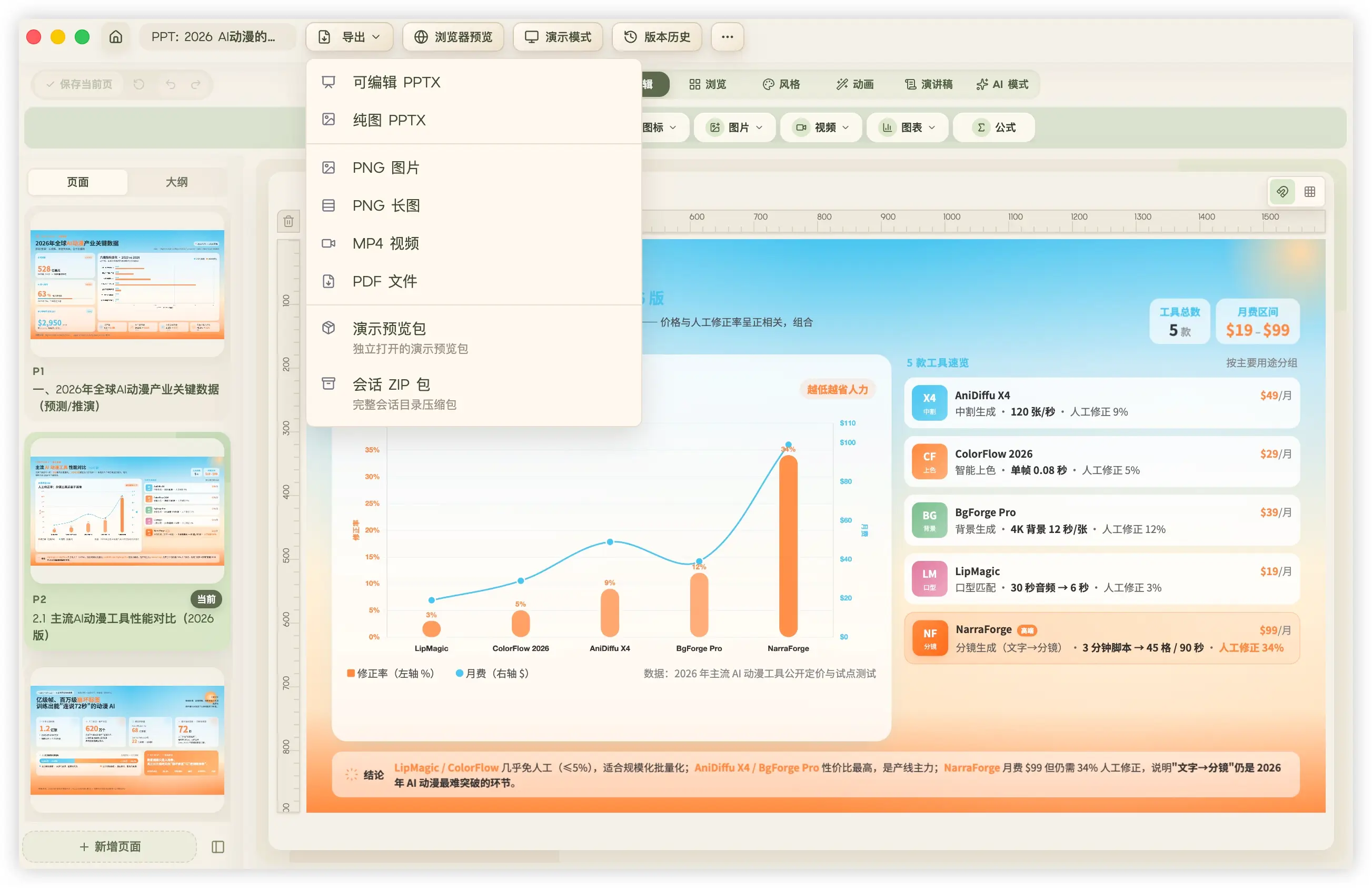
Task: Choose 会话 ZIP 包 export option
Action: [474, 394]
